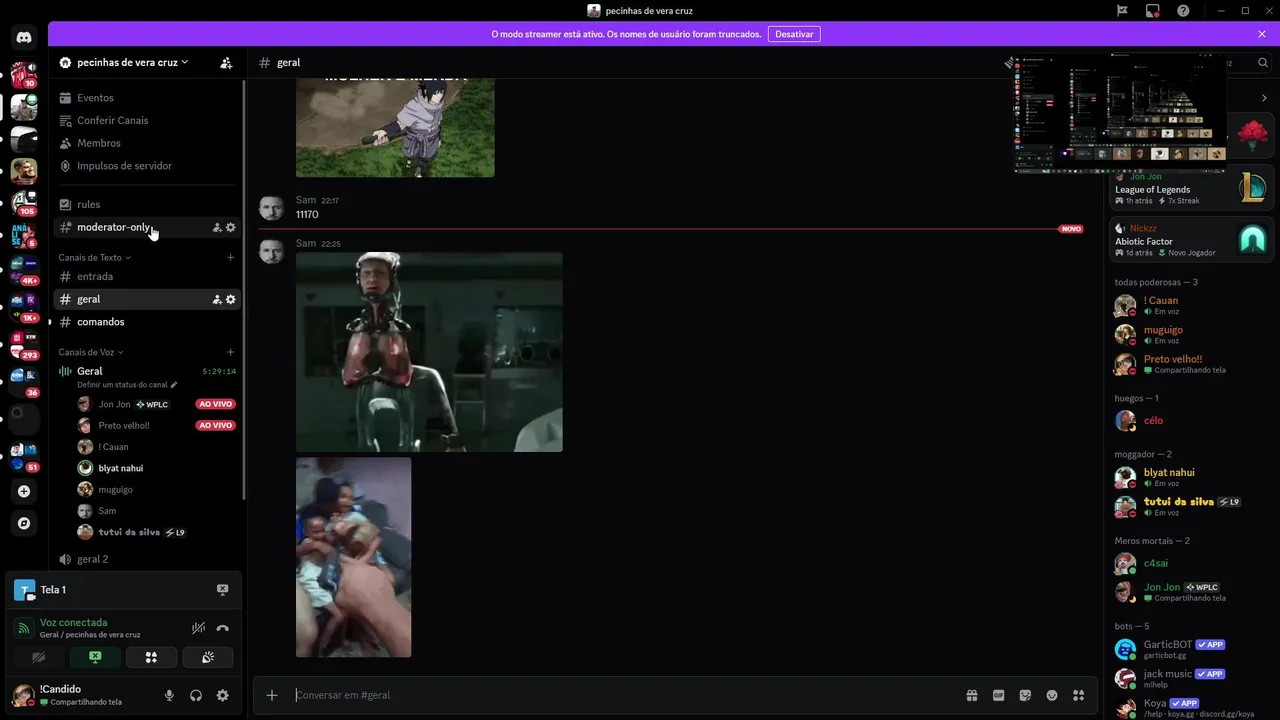Add a new voice channel plus icon
Screen dimensions: 1280x720
click(x=231, y=352)
